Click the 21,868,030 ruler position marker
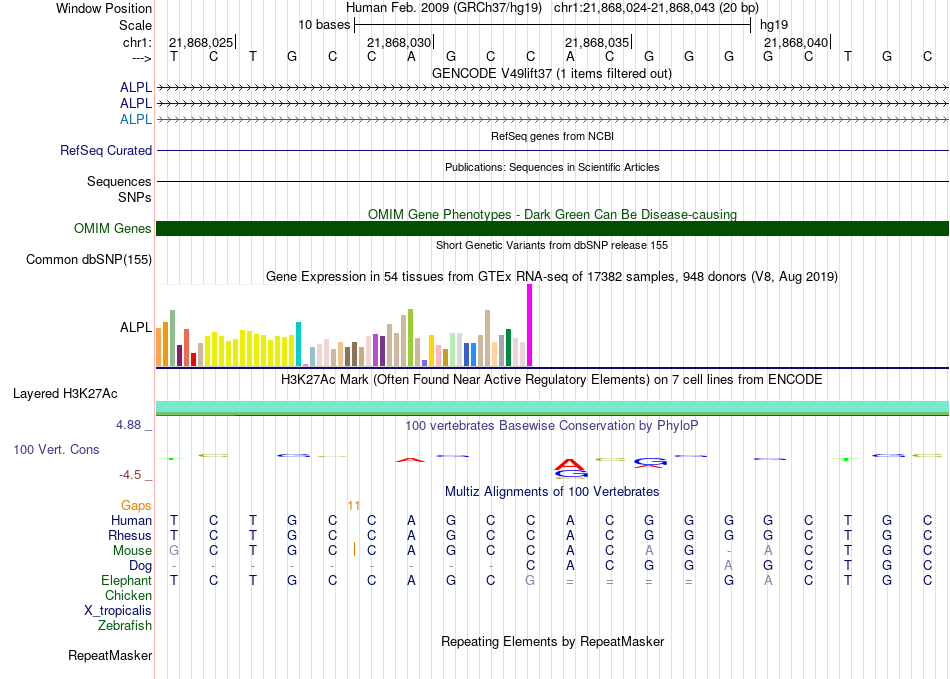 click(399, 42)
